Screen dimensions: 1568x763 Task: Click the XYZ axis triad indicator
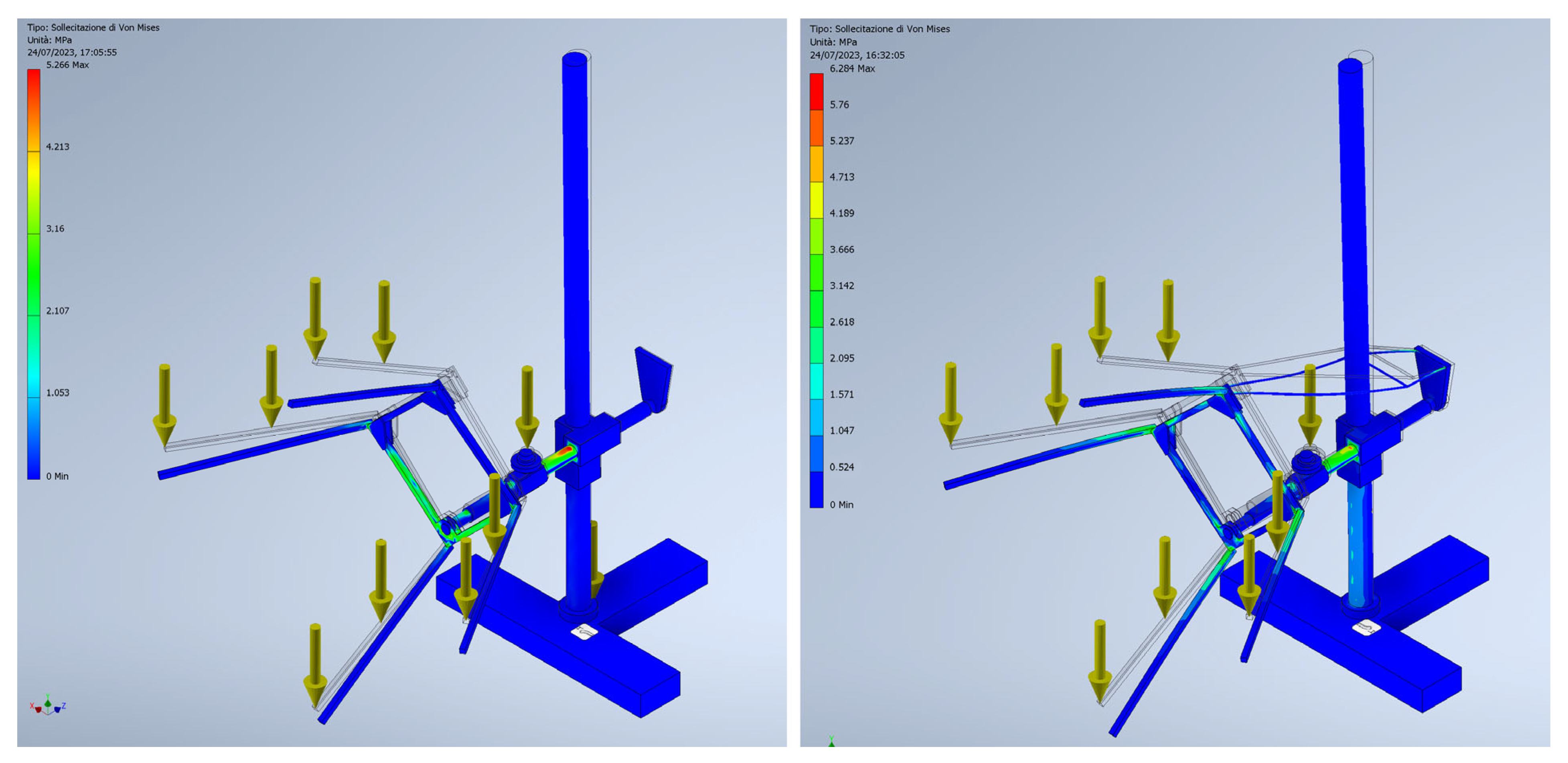(47, 706)
